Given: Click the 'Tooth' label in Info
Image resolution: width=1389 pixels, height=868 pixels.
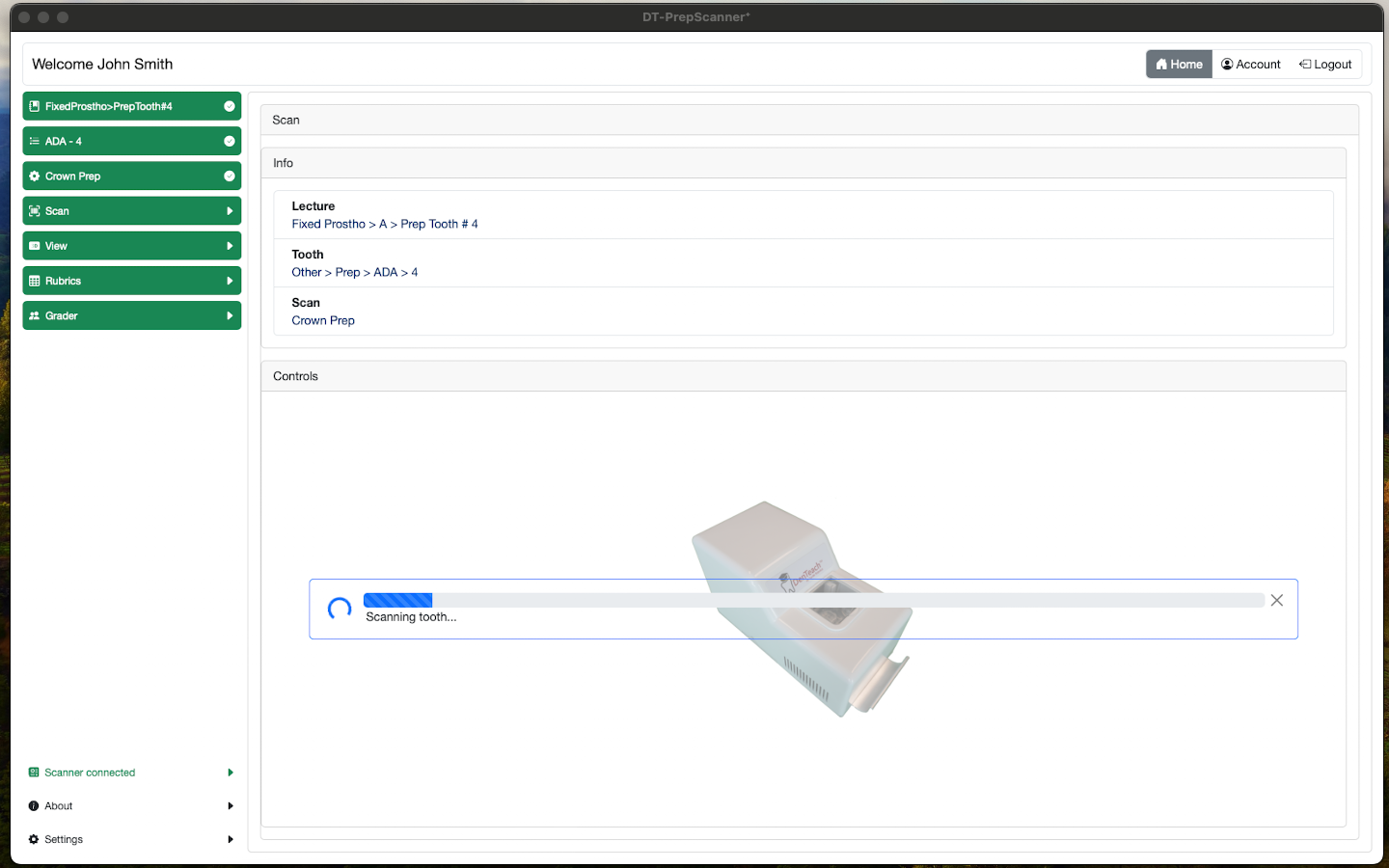Looking at the screenshot, I should click(x=308, y=255).
